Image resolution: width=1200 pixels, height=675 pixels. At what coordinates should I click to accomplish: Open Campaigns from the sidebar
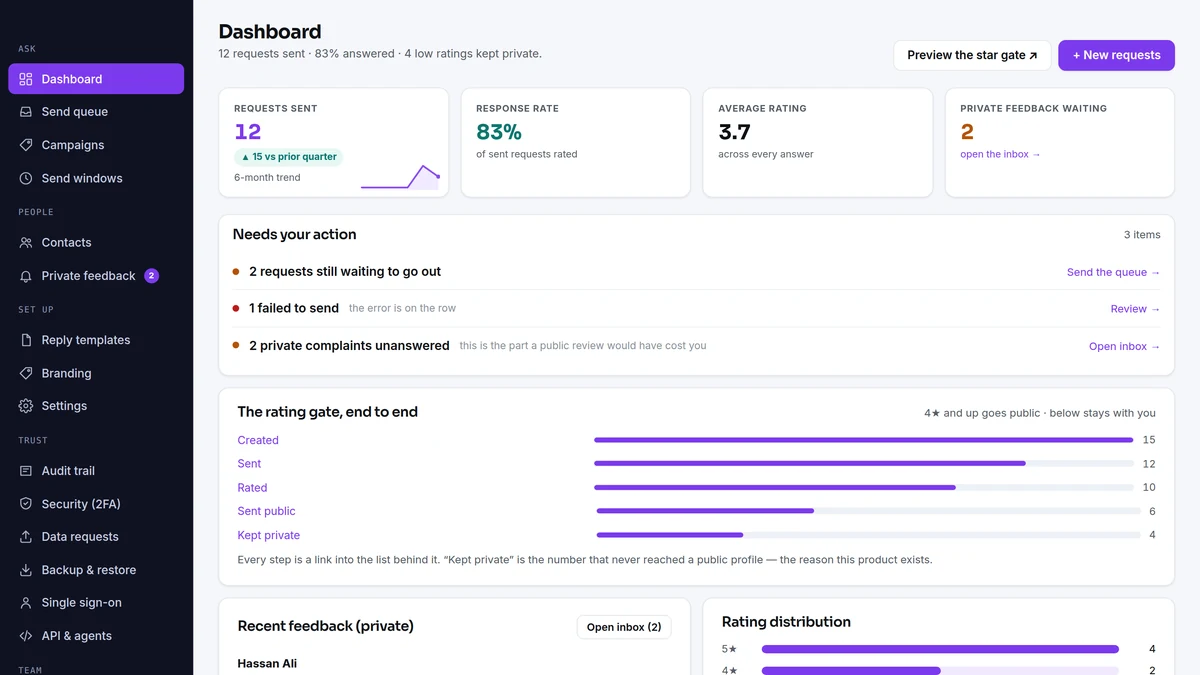click(x=96, y=145)
